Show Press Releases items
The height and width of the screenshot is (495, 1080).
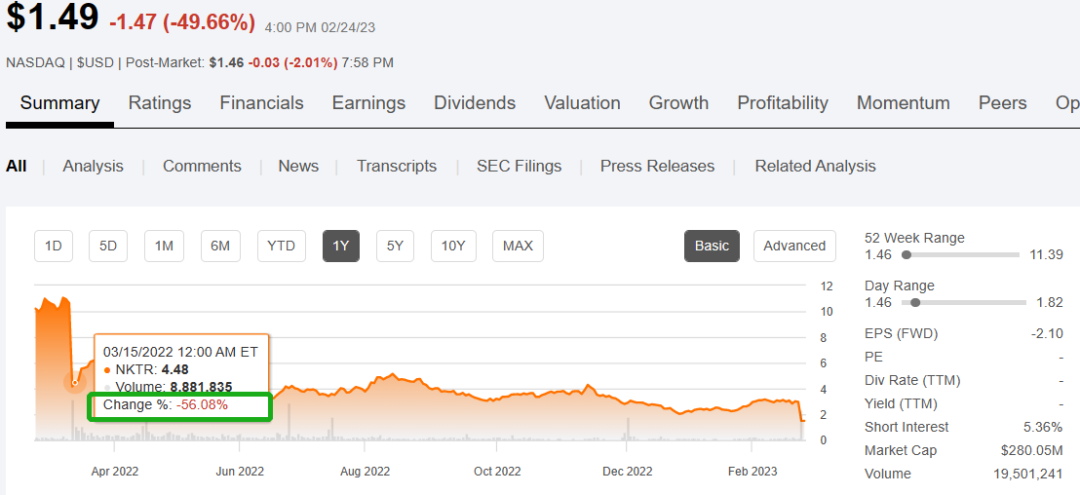[x=657, y=166]
